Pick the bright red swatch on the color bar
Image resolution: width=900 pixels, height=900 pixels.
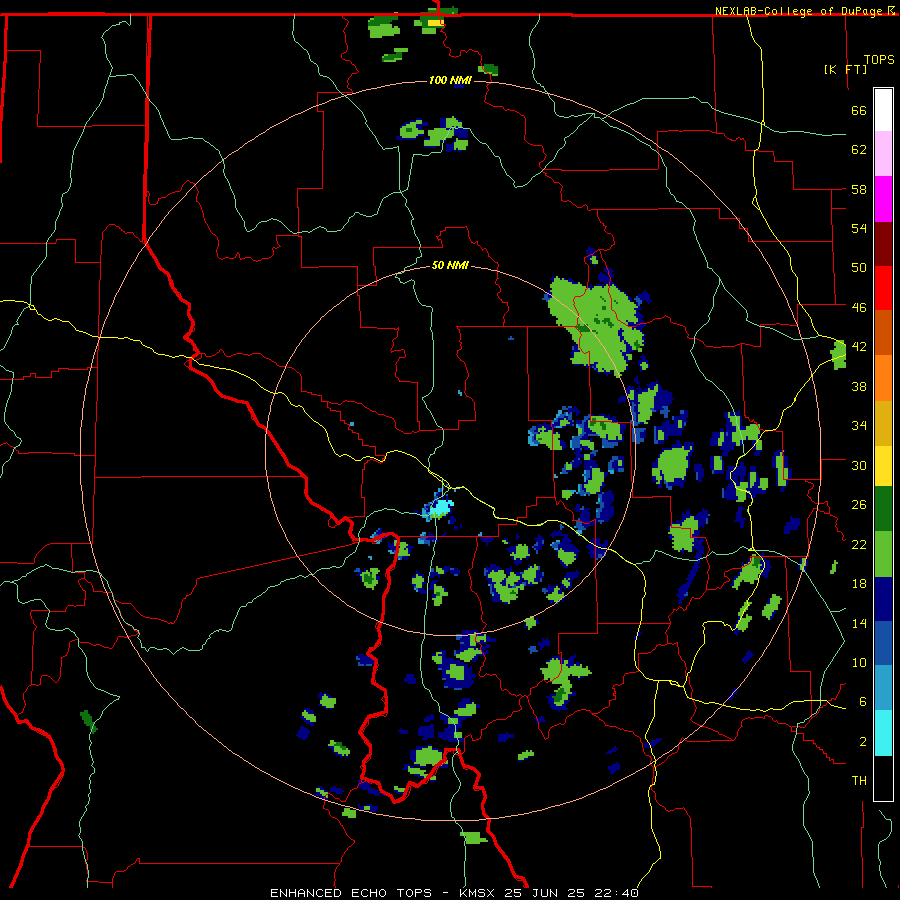[883, 288]
